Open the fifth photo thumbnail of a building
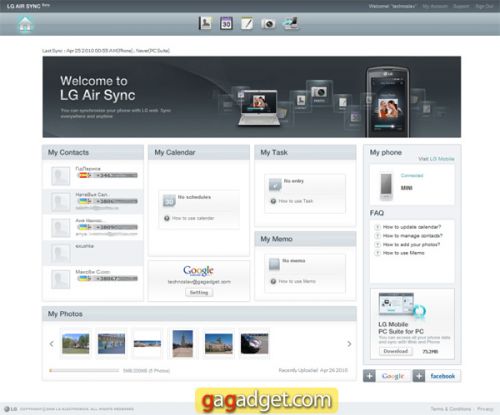Viewport: 500px width, 415px height. pyautogui.click(x=219, y=344)
